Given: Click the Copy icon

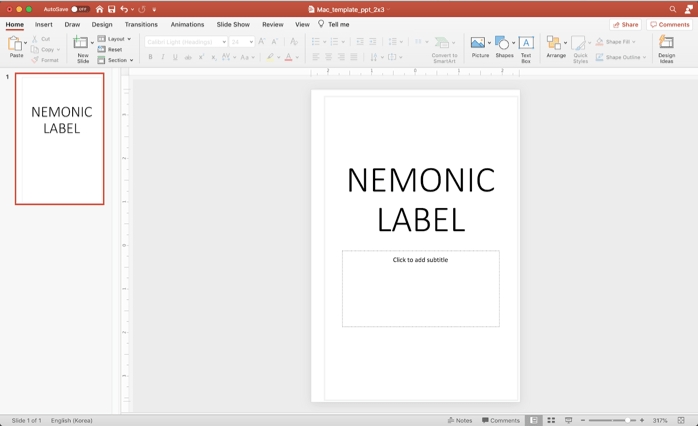Looking at the screenshot, I should [x=35, y=49].
